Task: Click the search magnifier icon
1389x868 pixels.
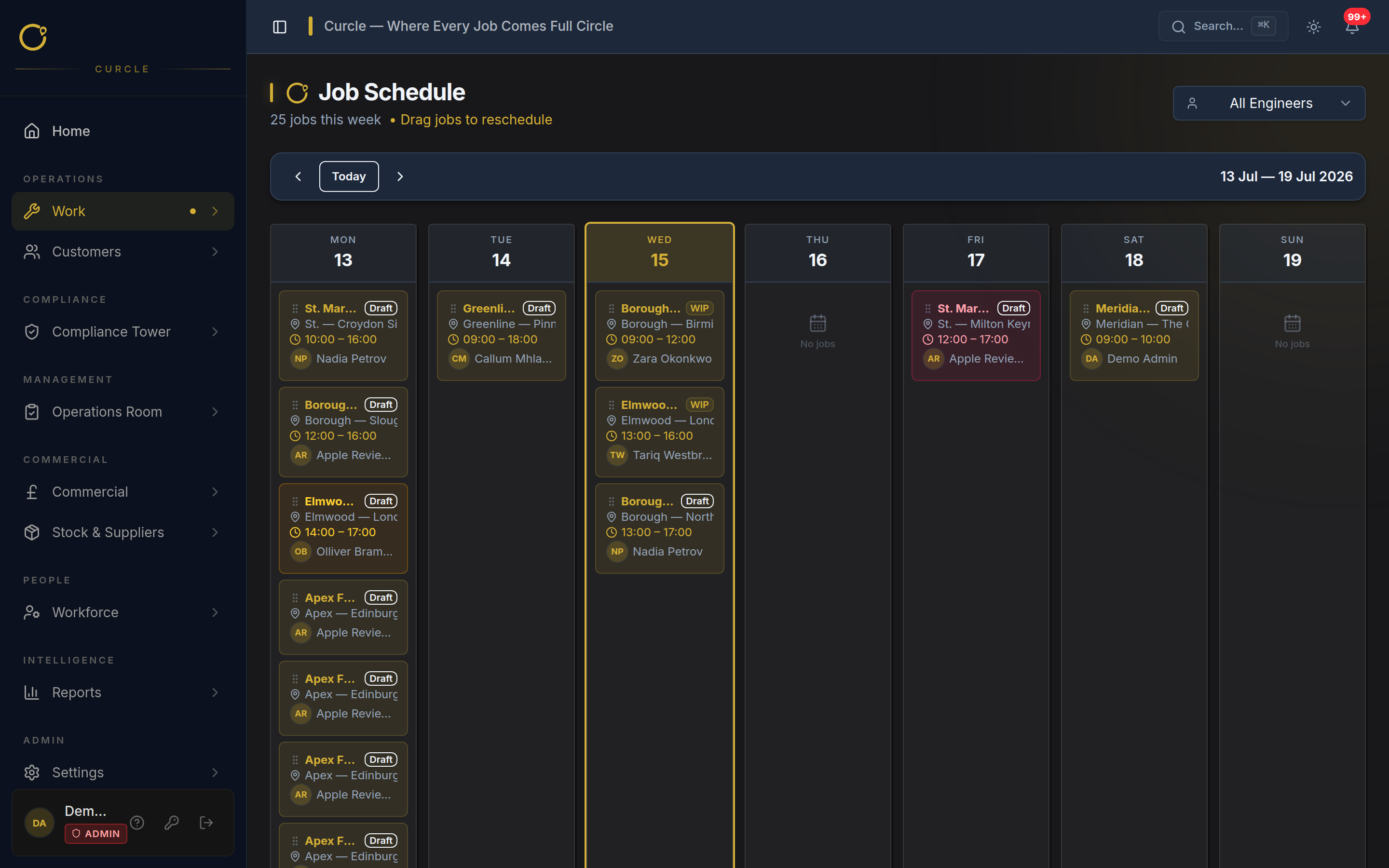Action: (1178, 27)
